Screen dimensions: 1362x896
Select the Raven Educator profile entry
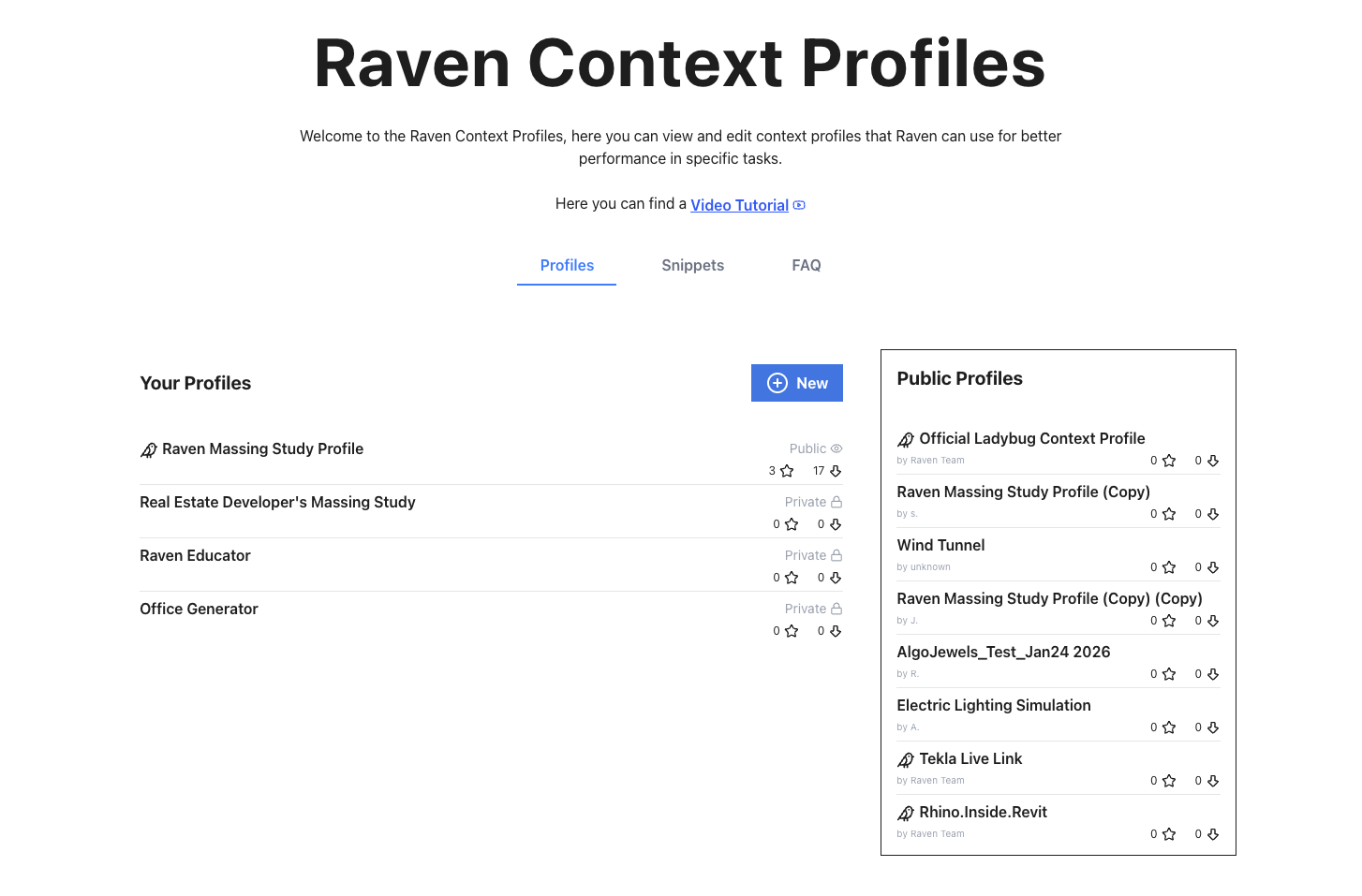tap(195, 555)
